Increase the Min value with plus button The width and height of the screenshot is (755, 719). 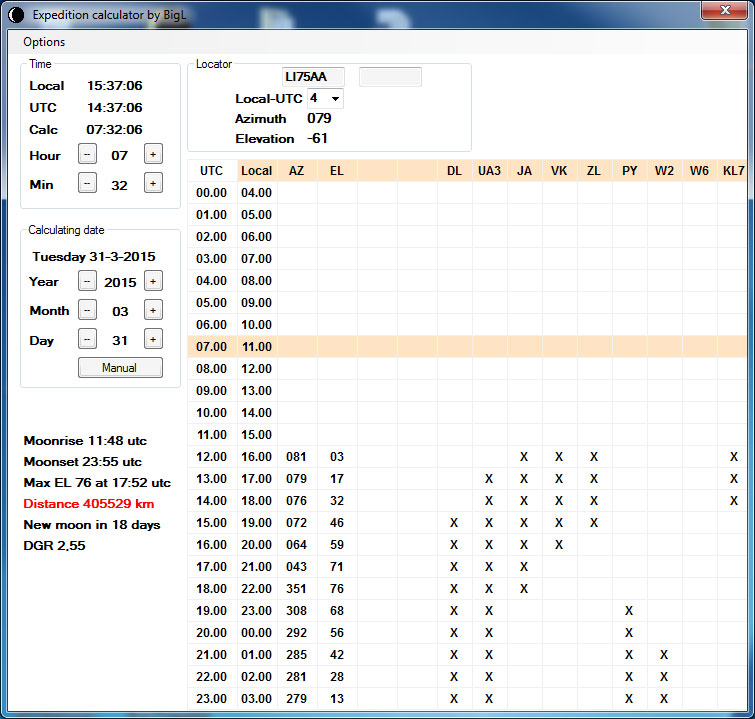click(153, 183)
